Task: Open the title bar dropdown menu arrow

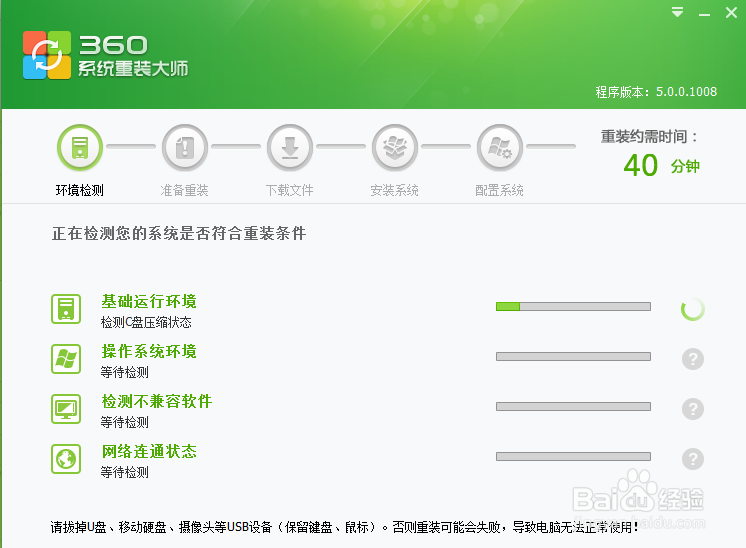Action: [678, 13]
